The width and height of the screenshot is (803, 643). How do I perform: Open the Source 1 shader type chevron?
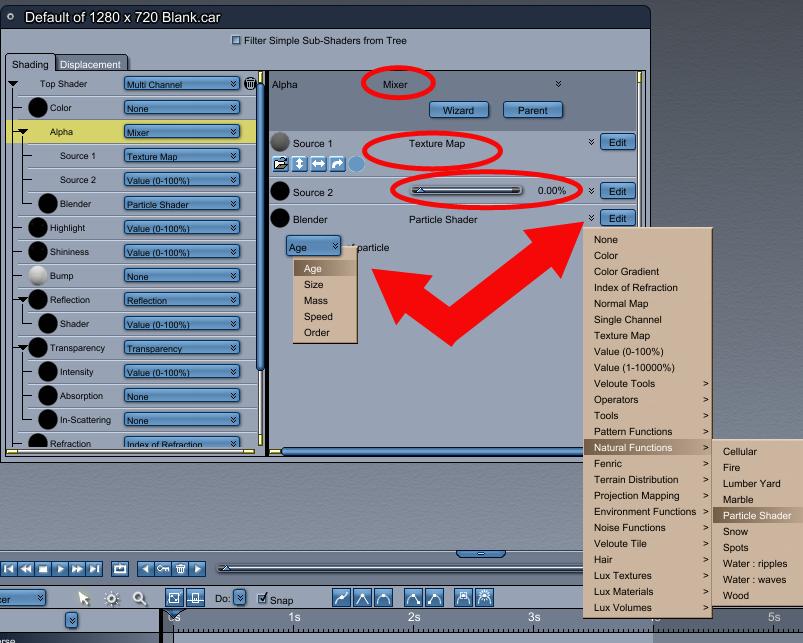click(591, 142)
